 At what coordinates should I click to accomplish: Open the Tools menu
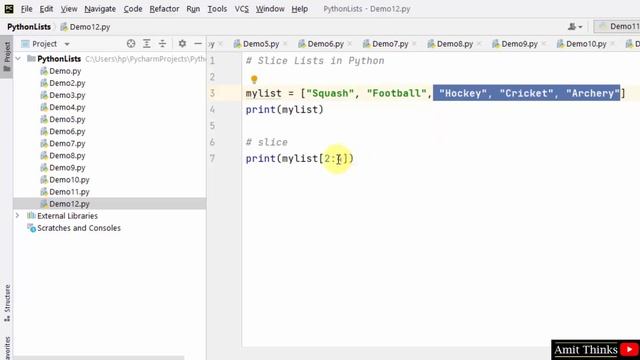click(x=217, y=9)
